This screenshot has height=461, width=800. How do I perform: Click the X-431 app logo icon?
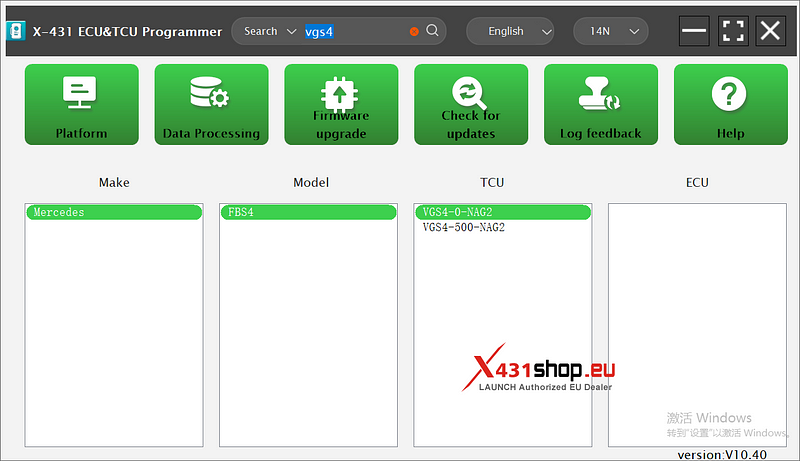click(x=16, y=31)
